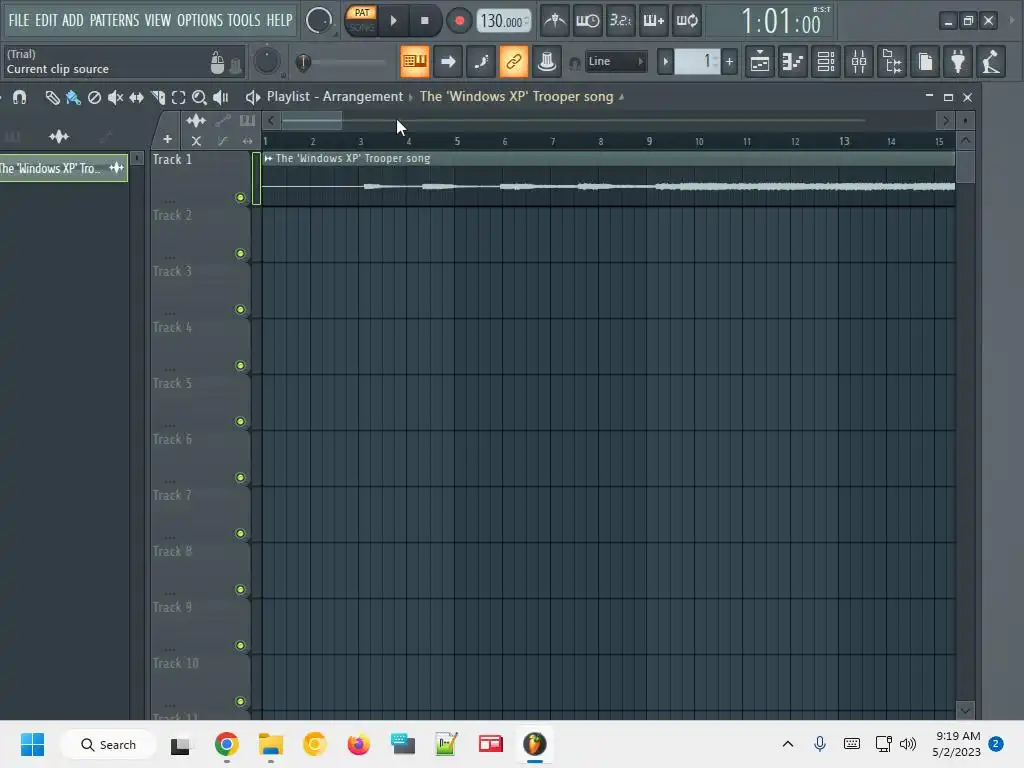Open the OPTIONS menu

coord(200,20)
